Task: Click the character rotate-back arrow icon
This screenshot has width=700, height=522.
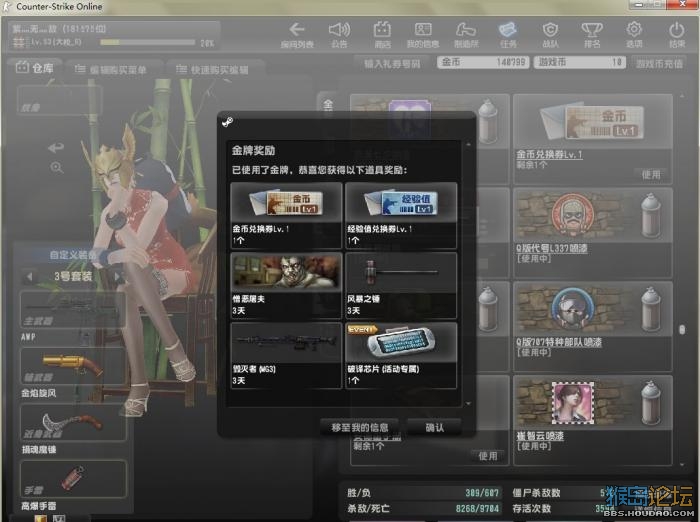Action: tap(56, 147)
